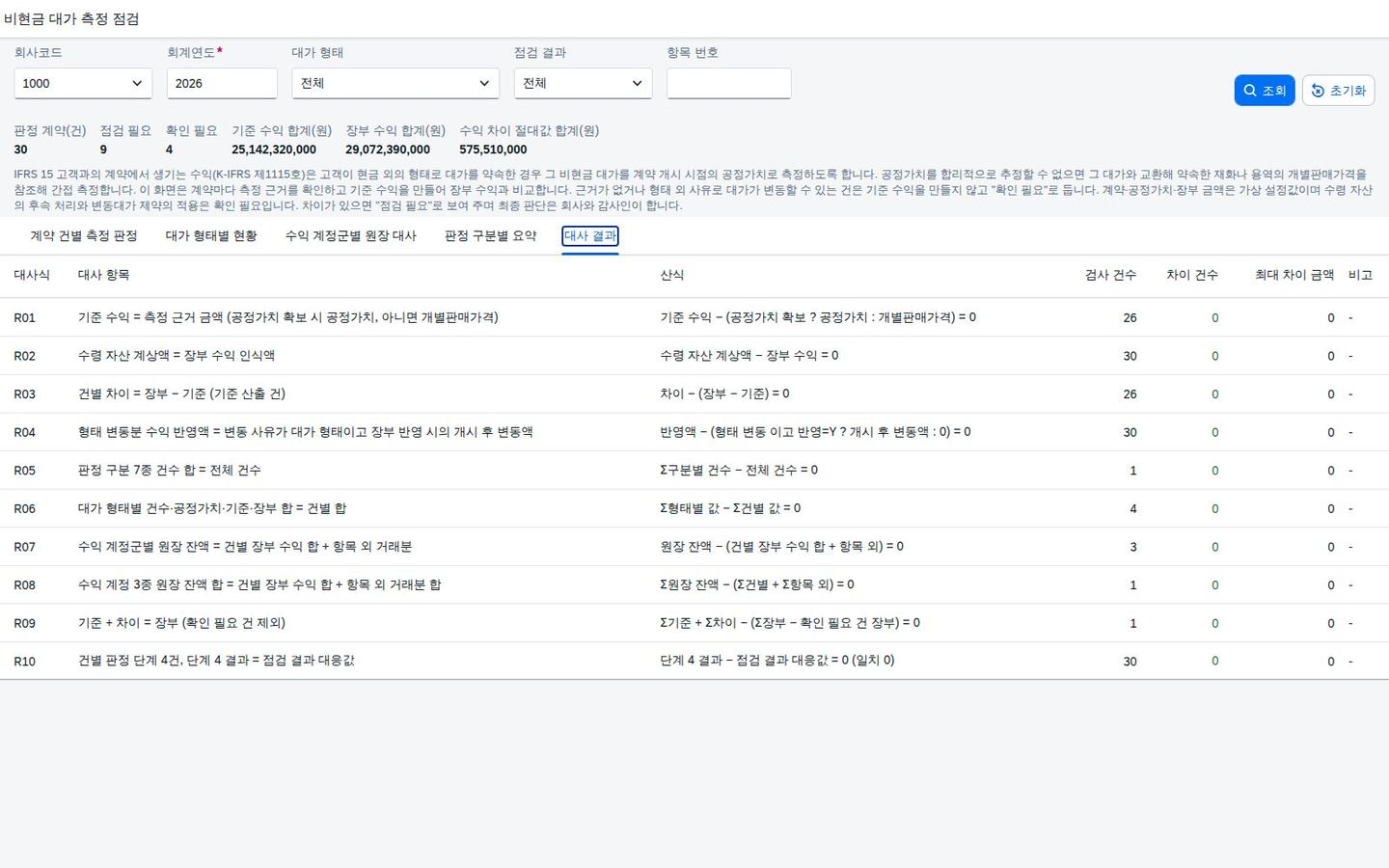The width and height of the screenshot is (1389, 868).
Task: Click the 점검 필요 count 9
Action: pyautogui.click(x=103, y=149)
